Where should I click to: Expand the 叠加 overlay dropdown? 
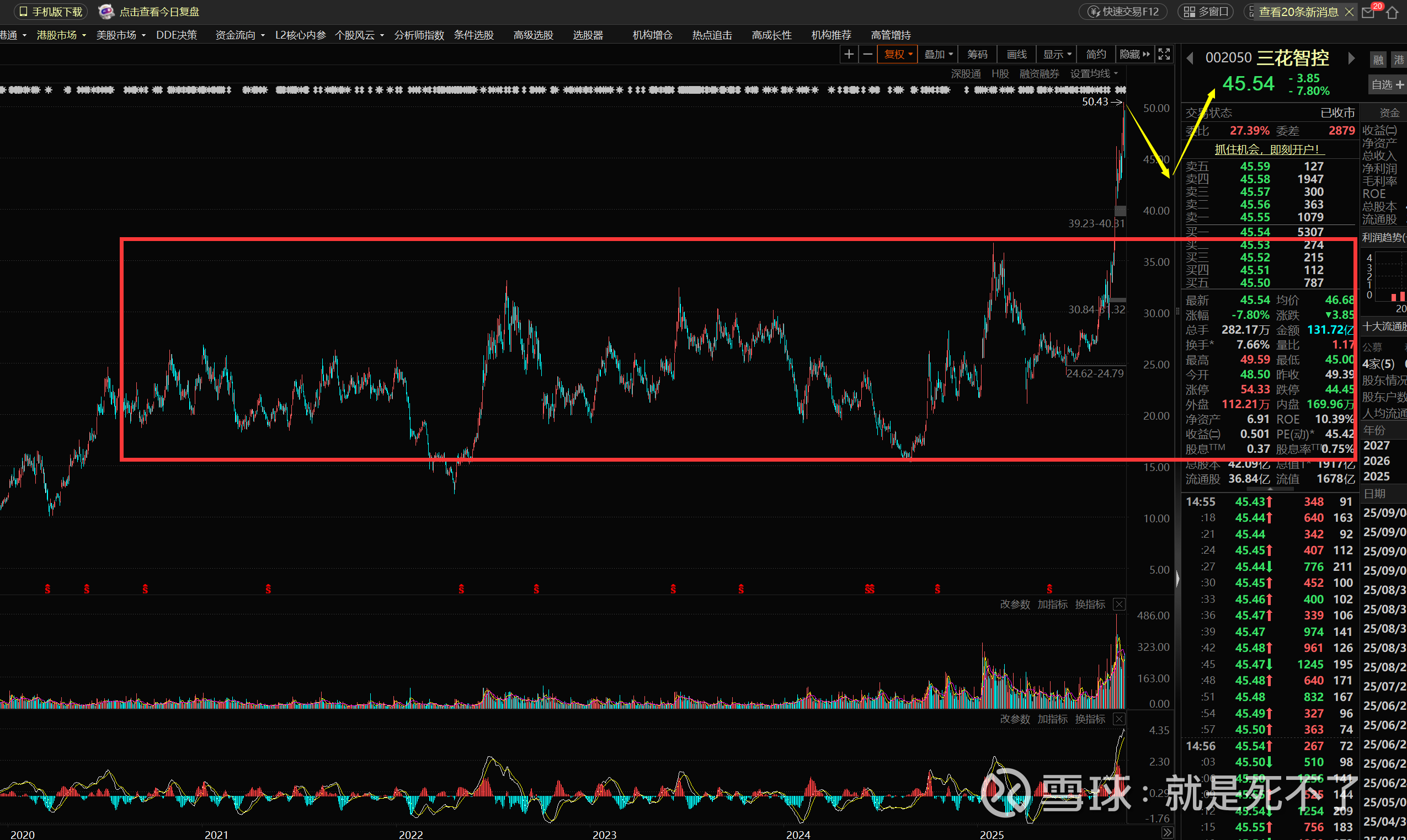(x=938, y=55)
